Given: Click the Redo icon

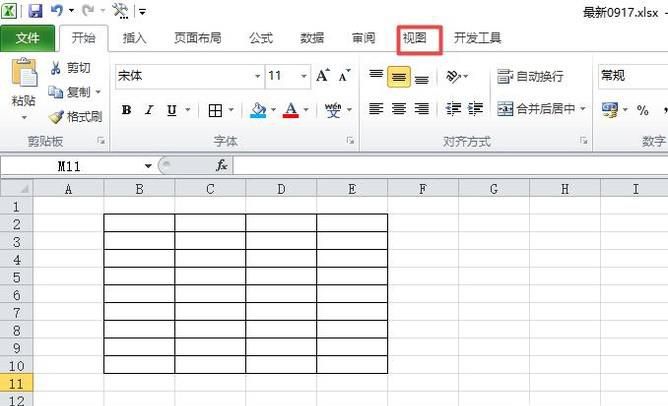Looking at the screenshot, I should pos(88,10).
